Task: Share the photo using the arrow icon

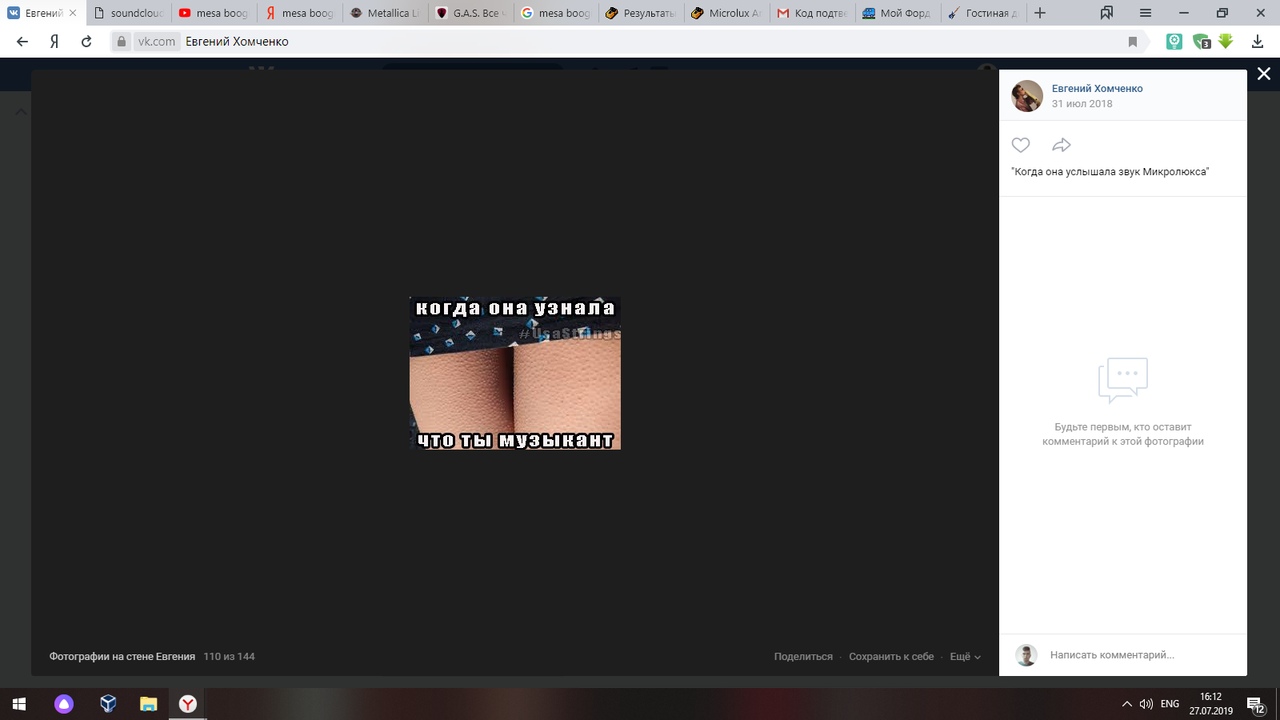Action: click(1061, 145)
